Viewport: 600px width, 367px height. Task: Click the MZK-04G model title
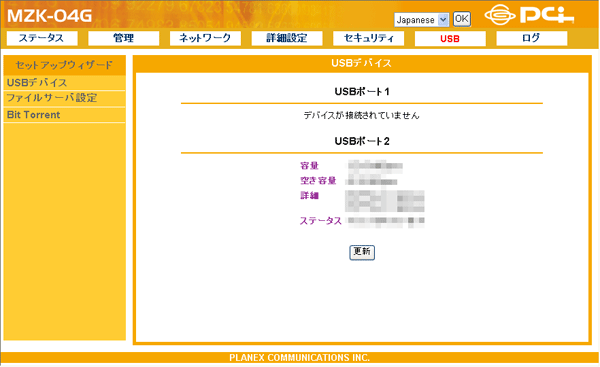pyautogui.click(x=49, y=16)
